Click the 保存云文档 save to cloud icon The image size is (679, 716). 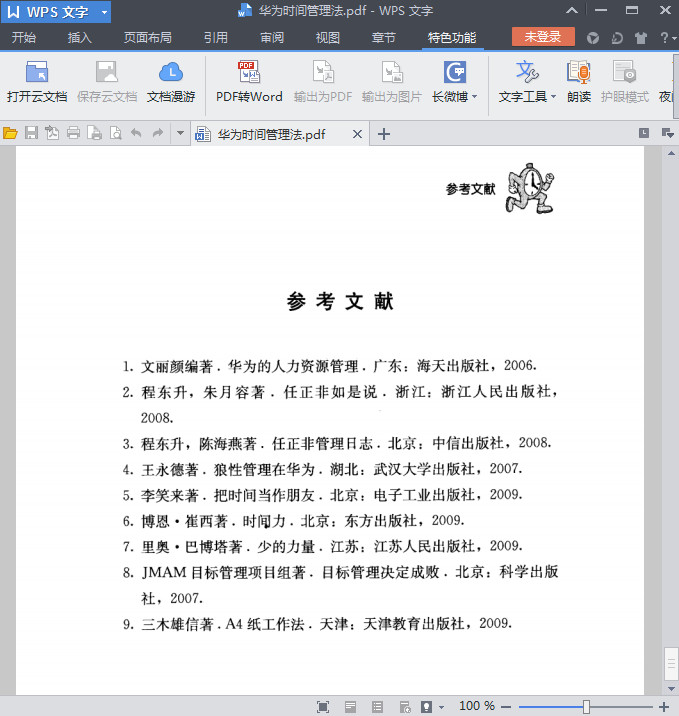[107, 82]
